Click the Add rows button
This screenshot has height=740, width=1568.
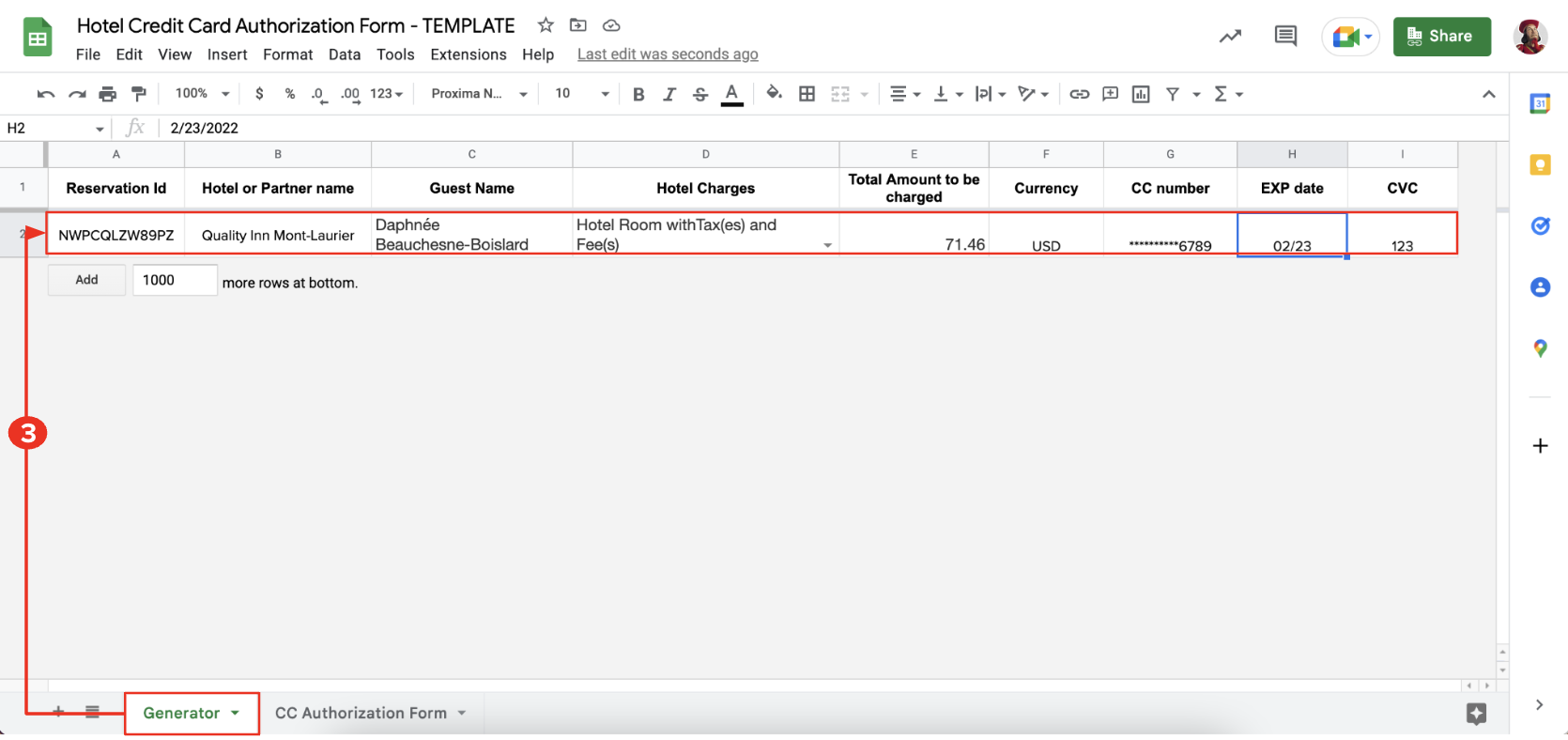pyautogui.click(x=86, y=280)
